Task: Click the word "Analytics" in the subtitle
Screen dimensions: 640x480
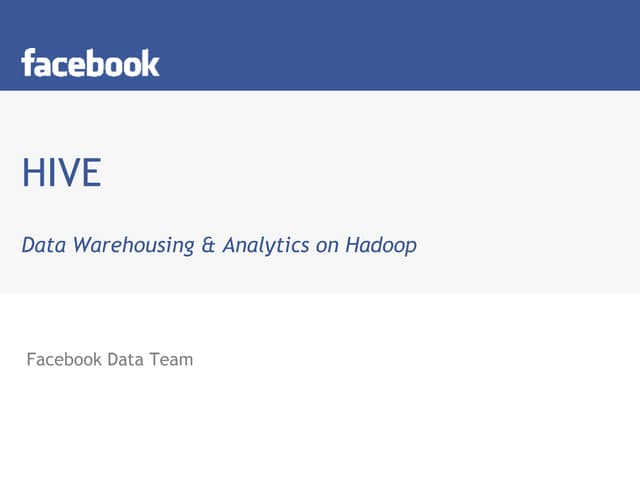Action: [266, 245]
